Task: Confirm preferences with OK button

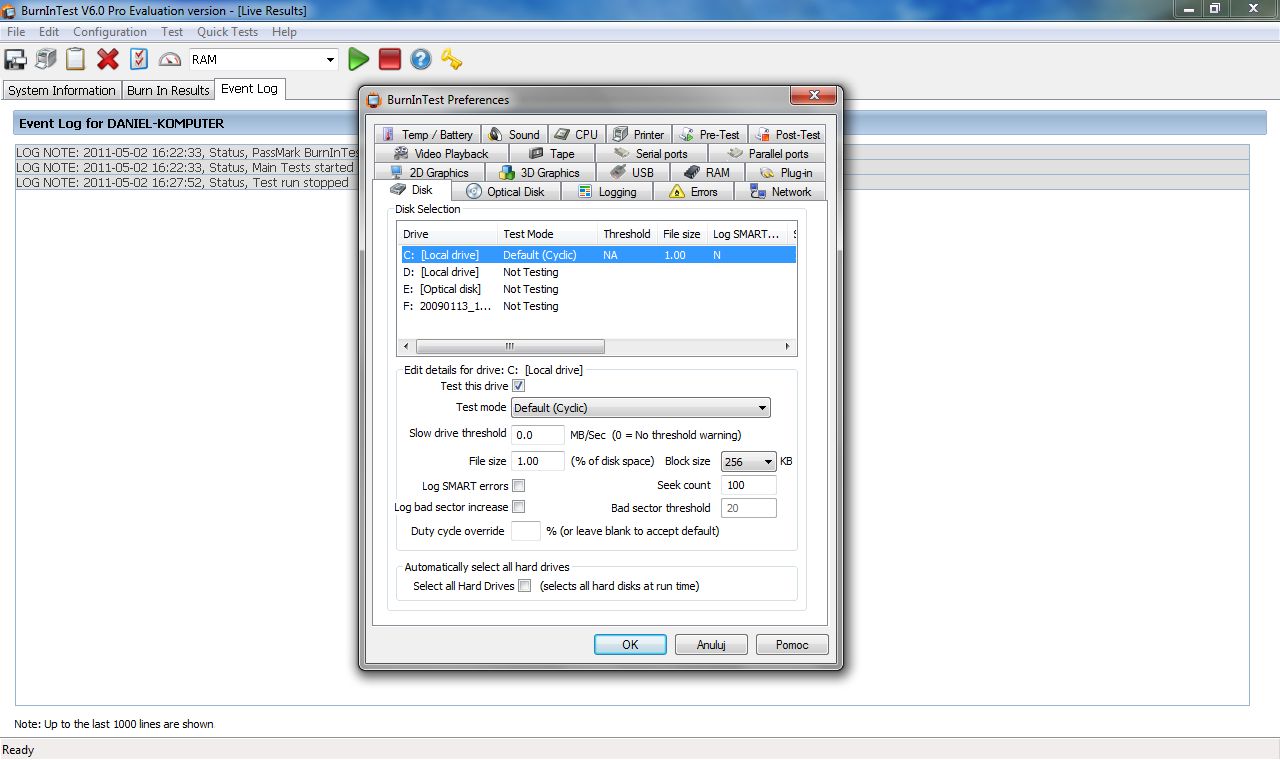Action: 630,645
